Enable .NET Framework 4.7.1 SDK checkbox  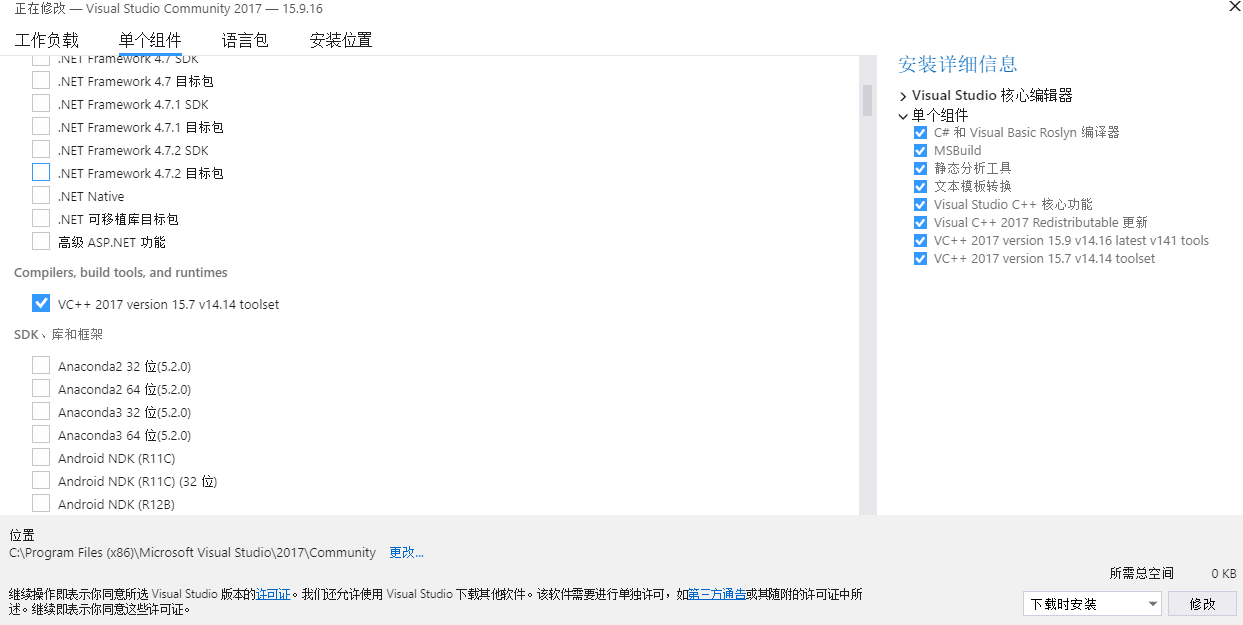coord(41,104)
